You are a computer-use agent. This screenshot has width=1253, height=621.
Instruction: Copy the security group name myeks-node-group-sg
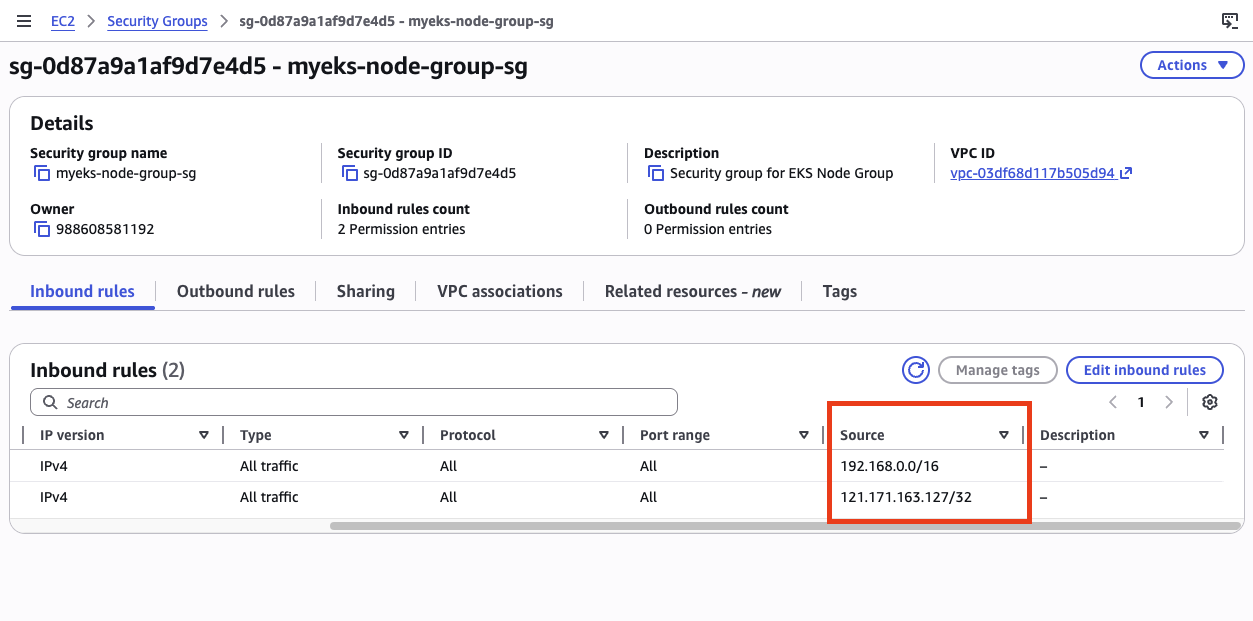pyautogui.click(x=42, y=173)
